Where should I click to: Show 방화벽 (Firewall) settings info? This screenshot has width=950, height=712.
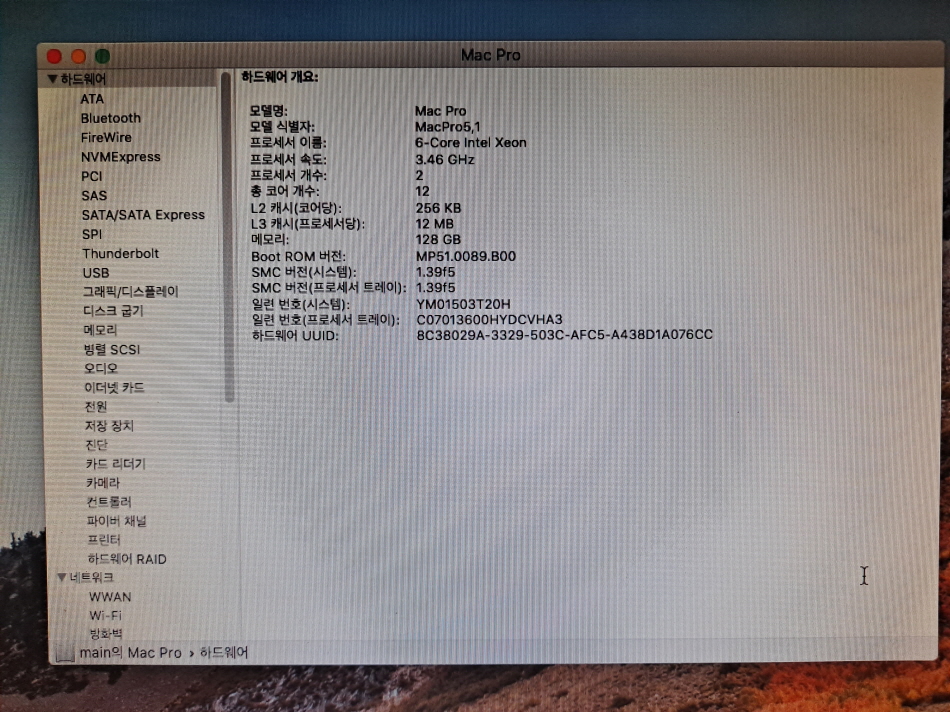pos(103,634)
